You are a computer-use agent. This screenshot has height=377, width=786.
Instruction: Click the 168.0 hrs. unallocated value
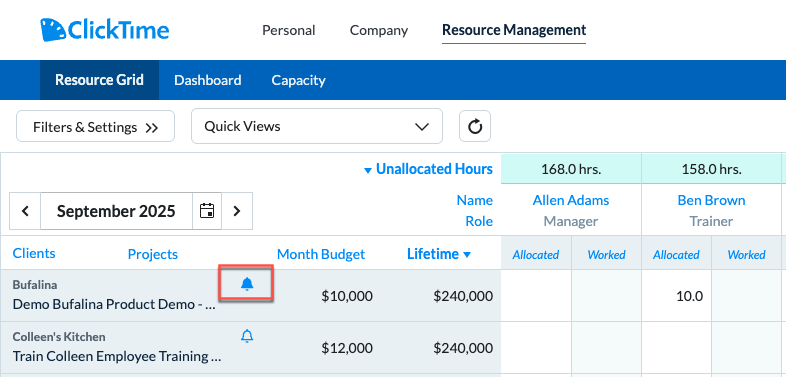(x=571, y=169)
